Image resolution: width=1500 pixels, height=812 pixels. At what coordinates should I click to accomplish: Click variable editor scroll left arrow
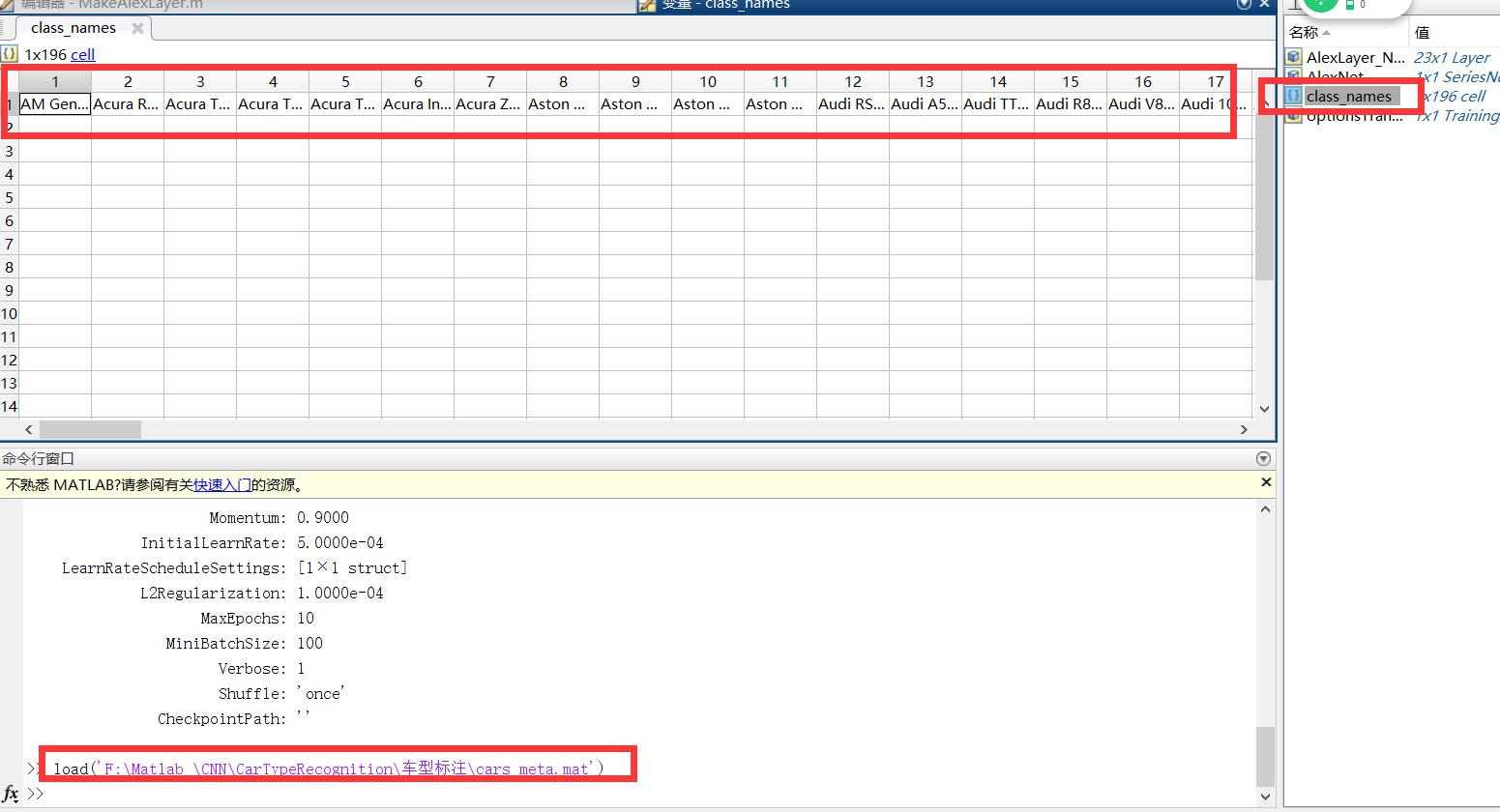(x=28, y=429)
